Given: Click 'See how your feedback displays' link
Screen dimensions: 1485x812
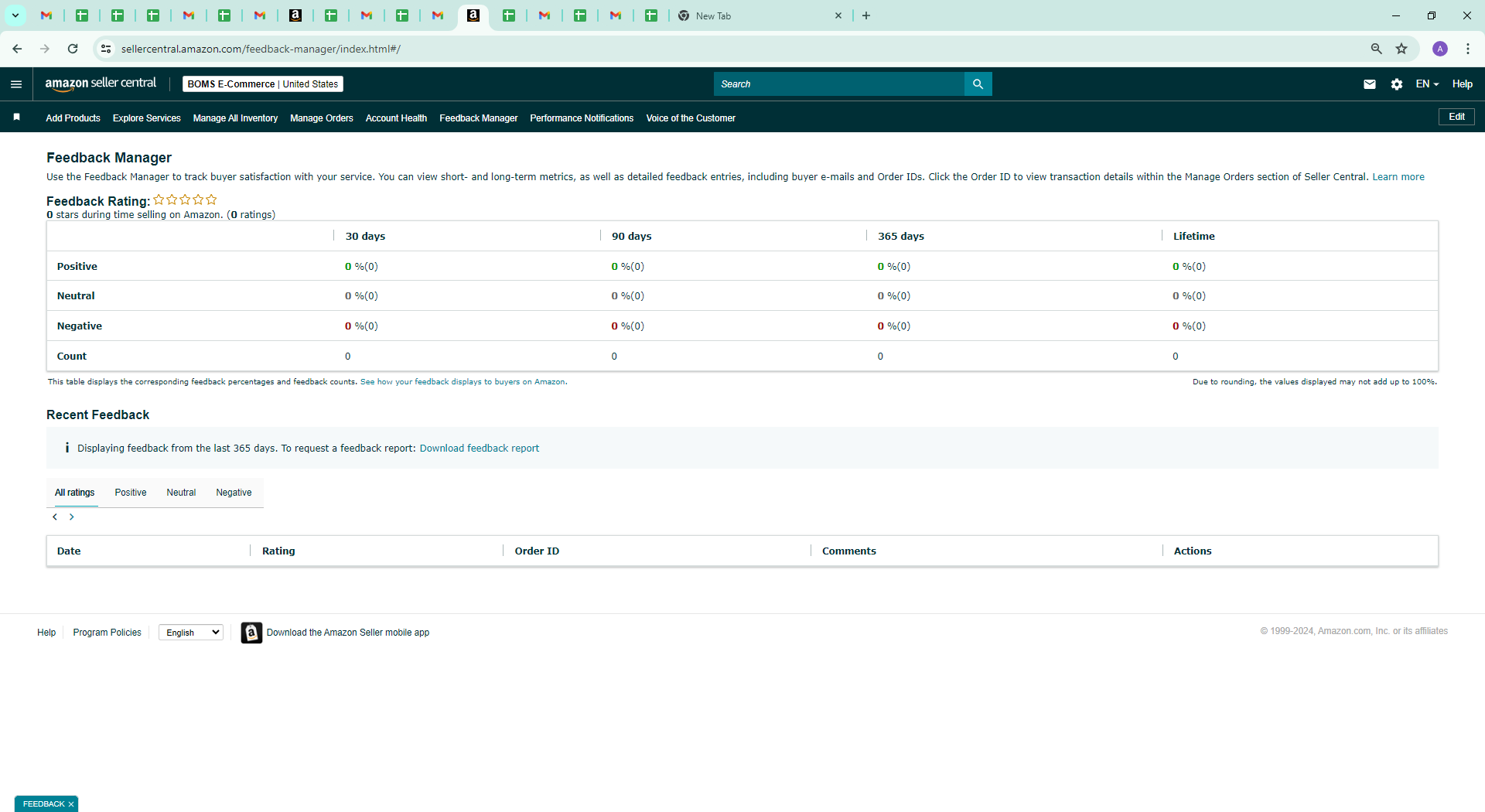Looking at the screenshot, I should 463,382.
